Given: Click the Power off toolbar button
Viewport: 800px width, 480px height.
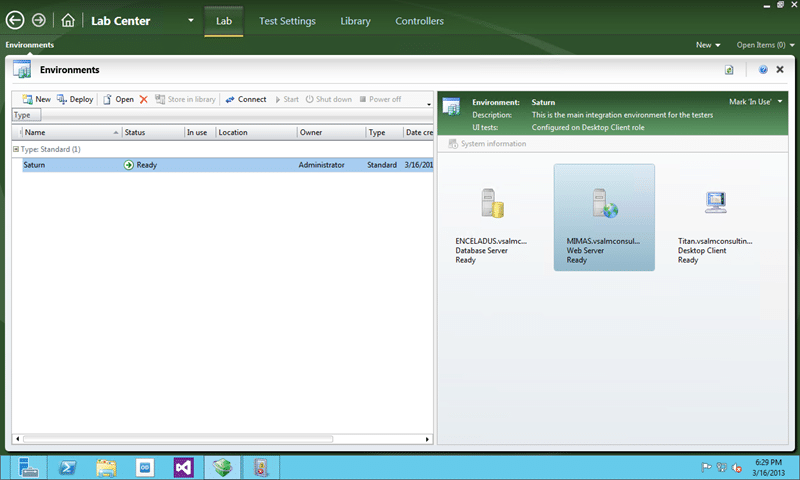Looking at the screenshot, I should click(380, 99).
